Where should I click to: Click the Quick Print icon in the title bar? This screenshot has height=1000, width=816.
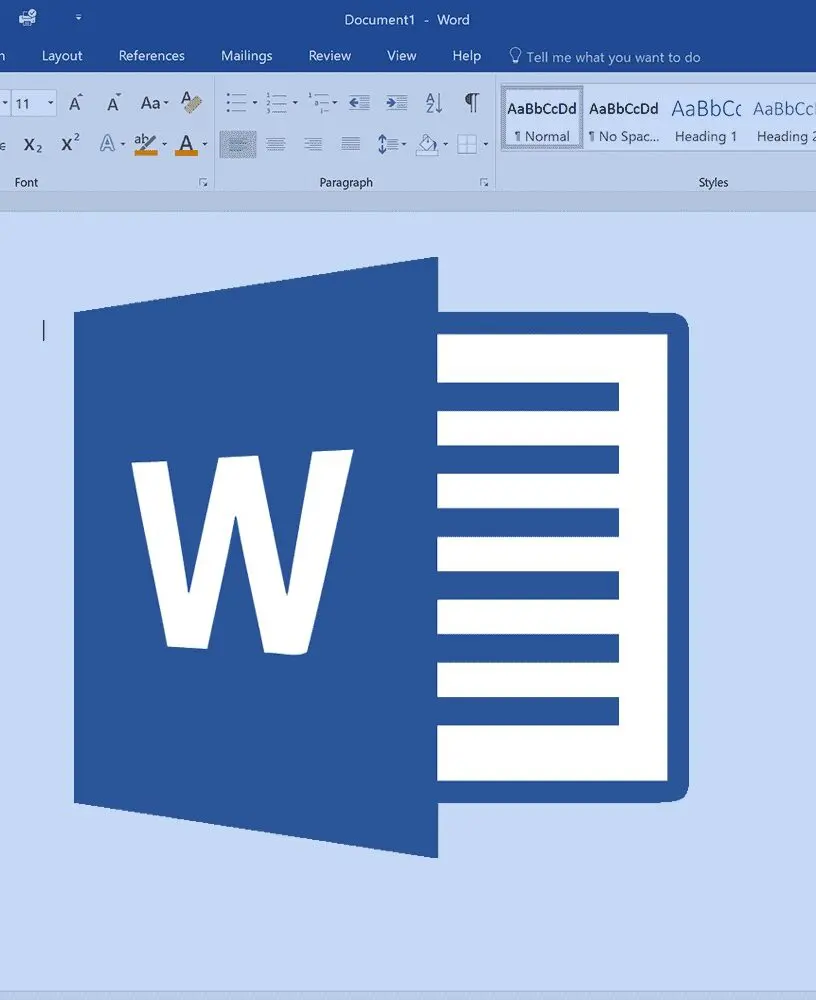pos(27,18)
